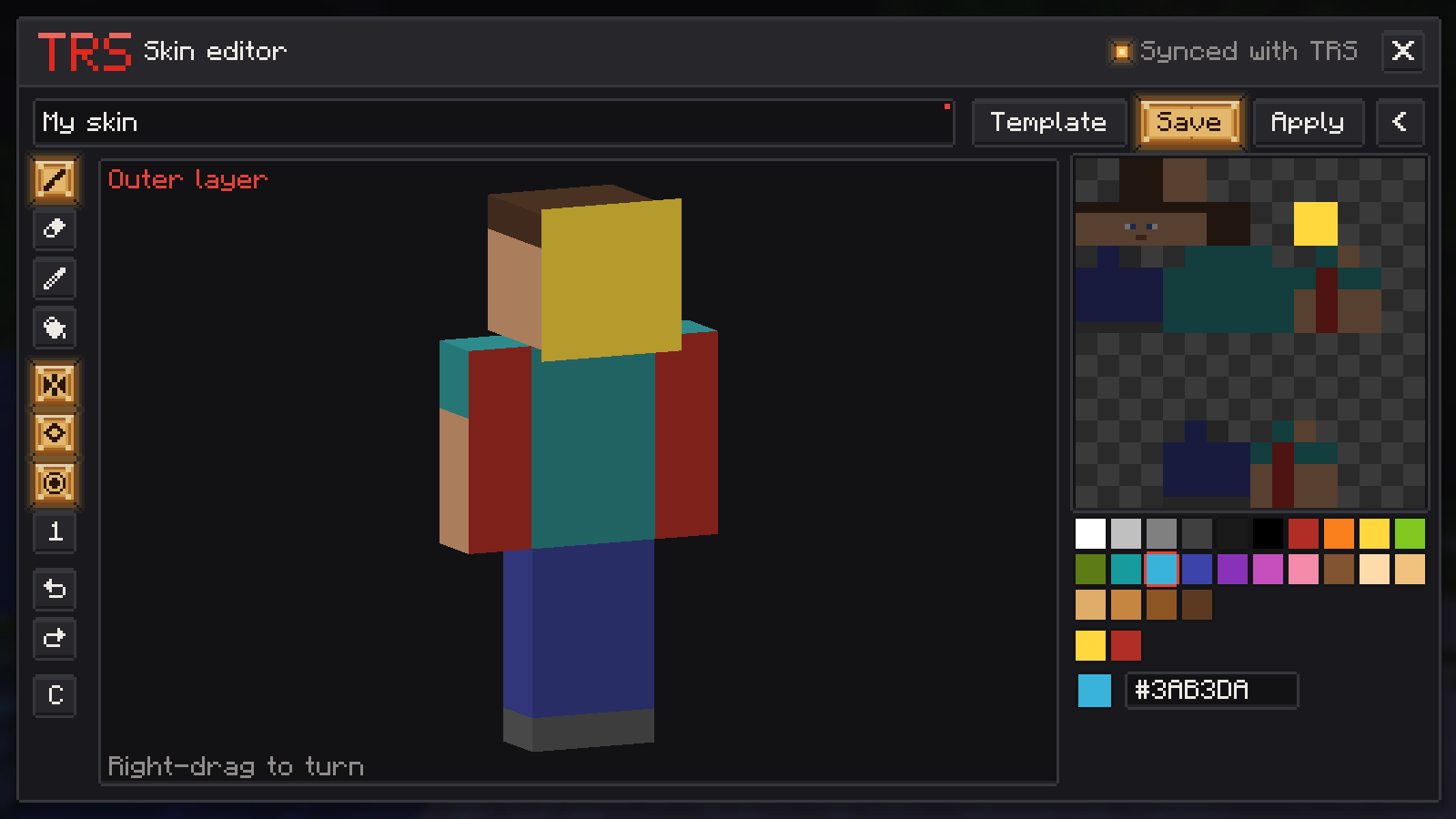Screen dimensions: 1456x819
Task: Pick the orange palette swatch
Action: (x=1339, y=534)
